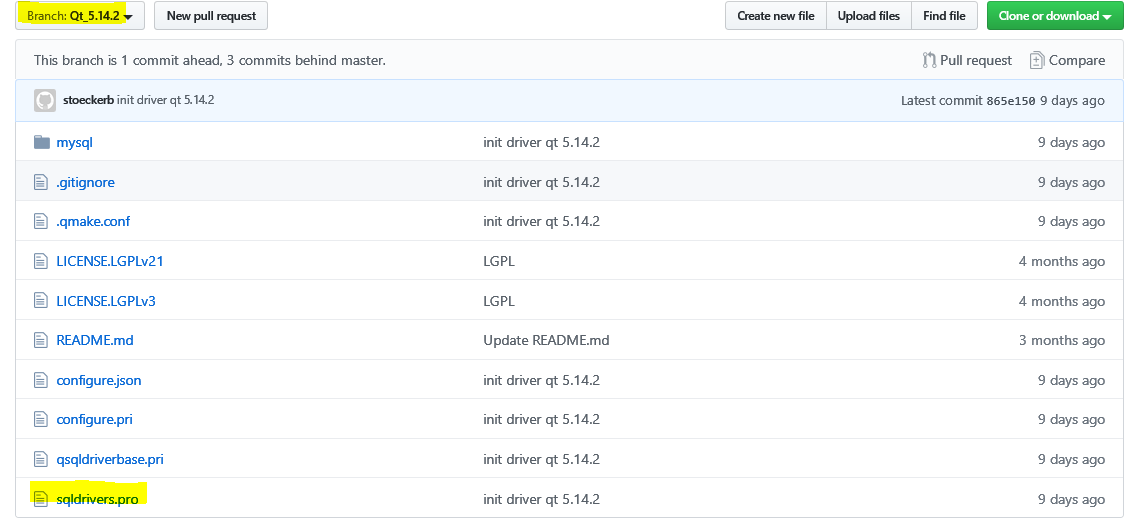Click the Find file button
The height and width of the screenshot is (529, 1134).
coord(944,15)
